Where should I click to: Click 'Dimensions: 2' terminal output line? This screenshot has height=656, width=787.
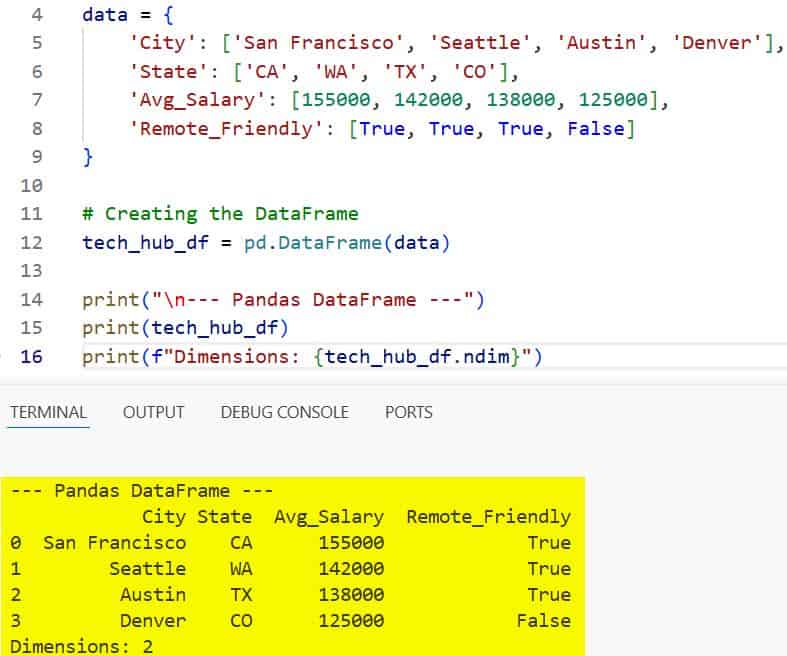[x=81, y=646]
